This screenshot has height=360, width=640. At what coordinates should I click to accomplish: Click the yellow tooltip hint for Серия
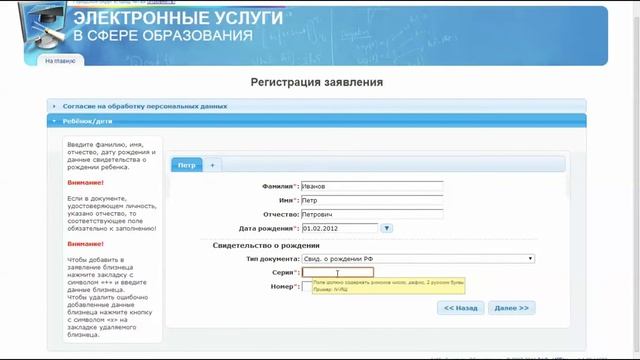click(388, 286)
